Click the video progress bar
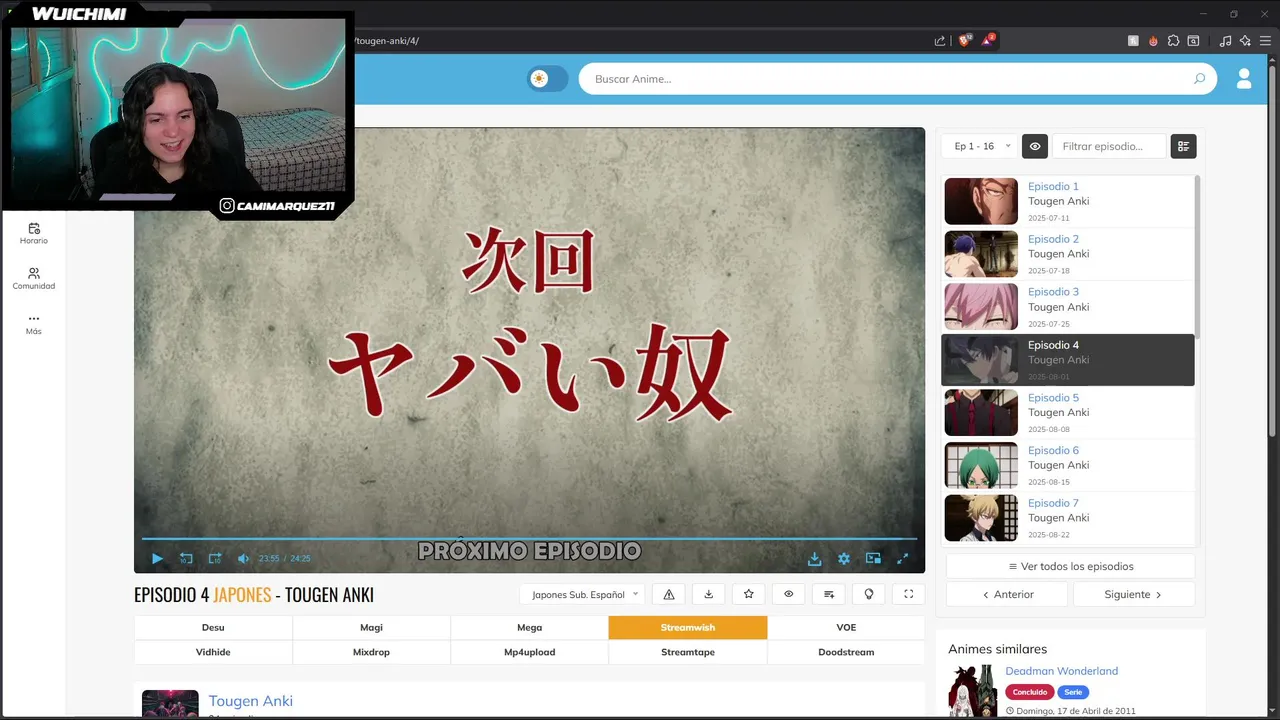 [x=529, y=539]
